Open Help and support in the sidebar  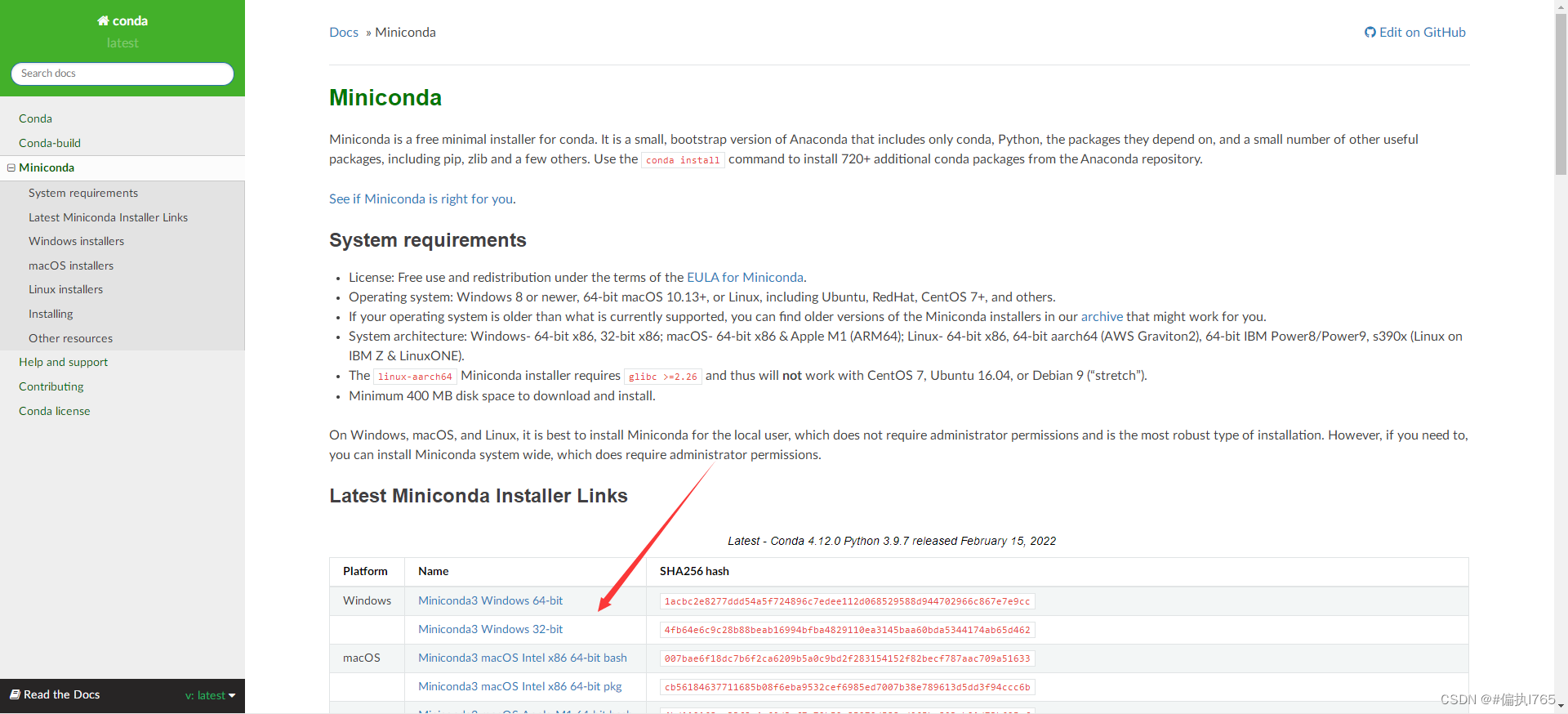(x=63, y=362)
